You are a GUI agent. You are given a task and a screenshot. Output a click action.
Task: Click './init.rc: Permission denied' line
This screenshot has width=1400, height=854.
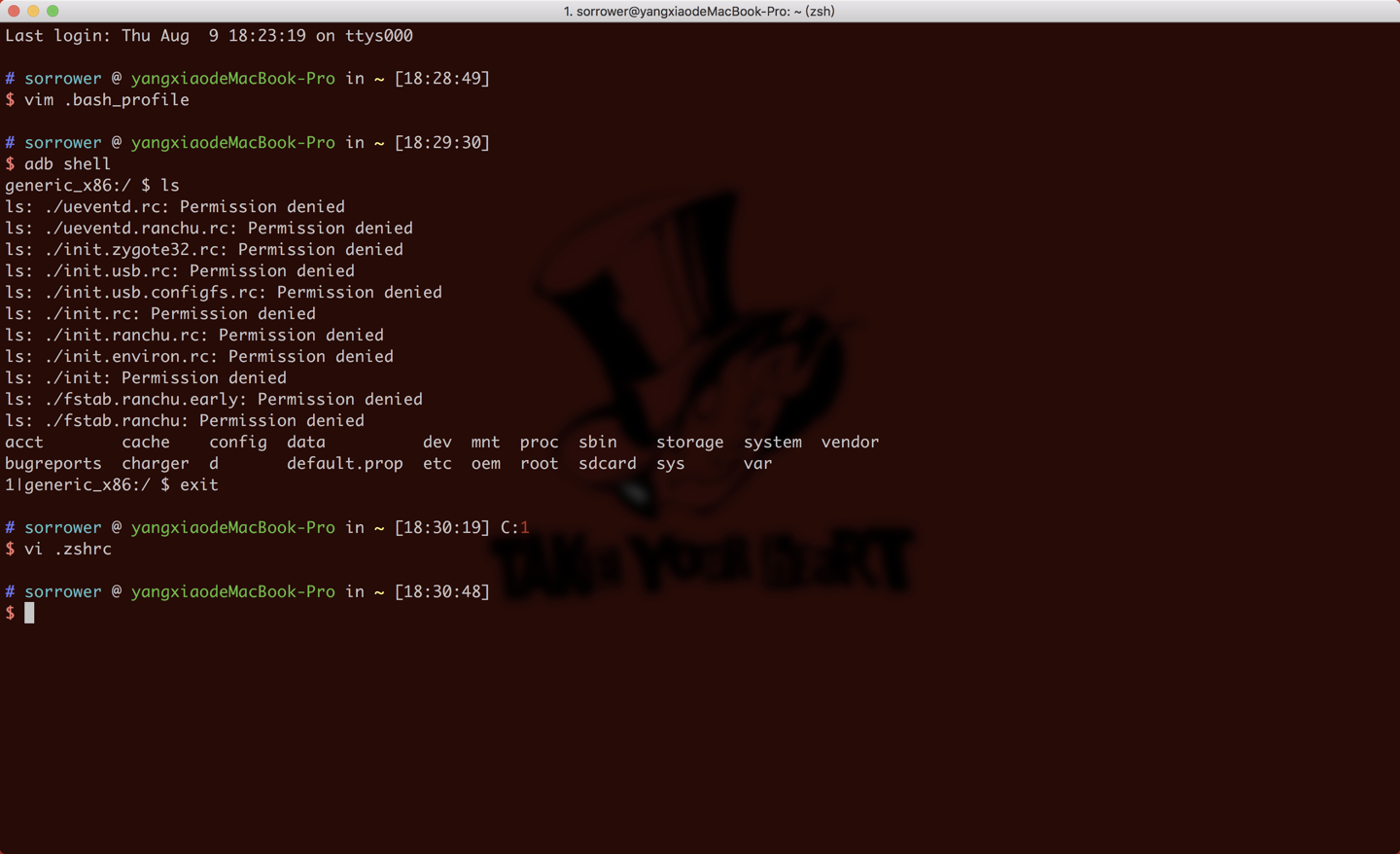160,314
